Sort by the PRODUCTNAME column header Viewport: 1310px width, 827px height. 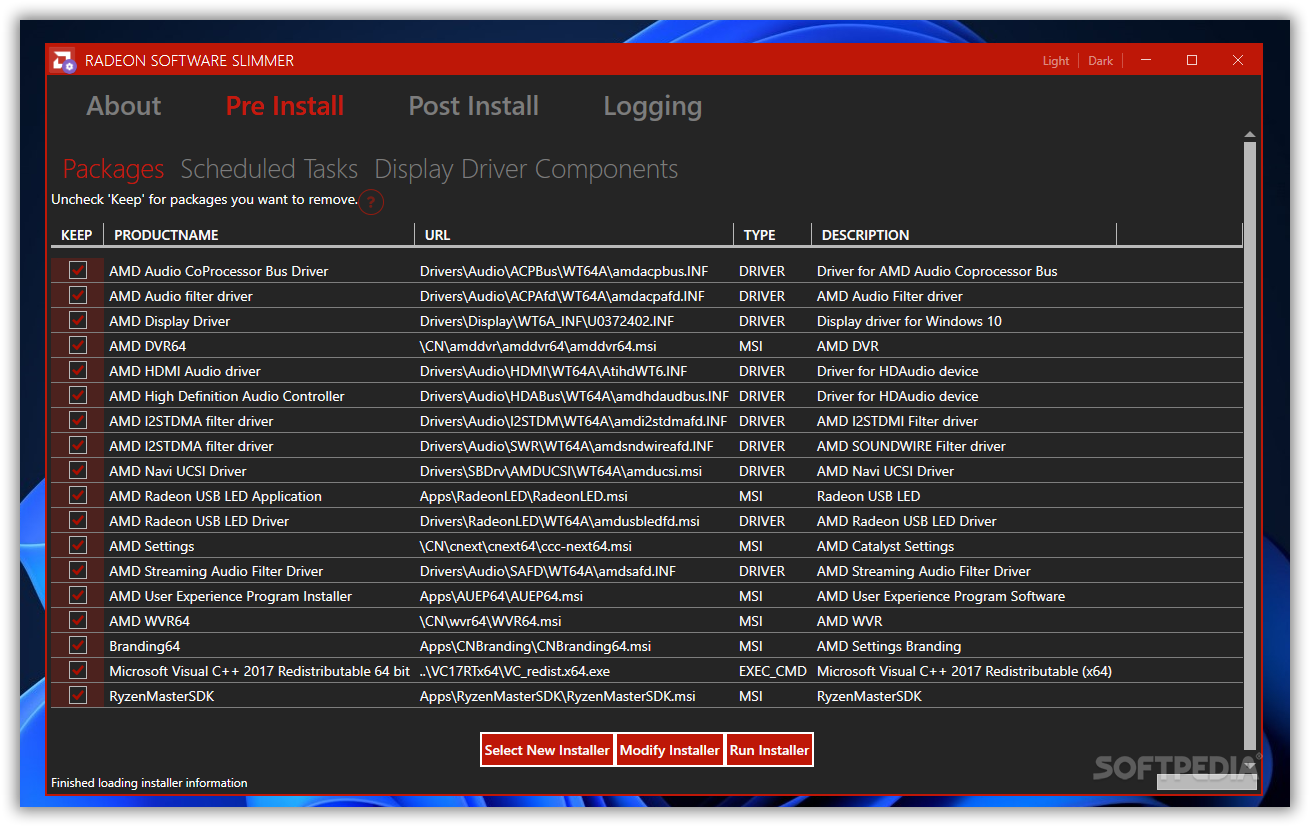point(259,235)
